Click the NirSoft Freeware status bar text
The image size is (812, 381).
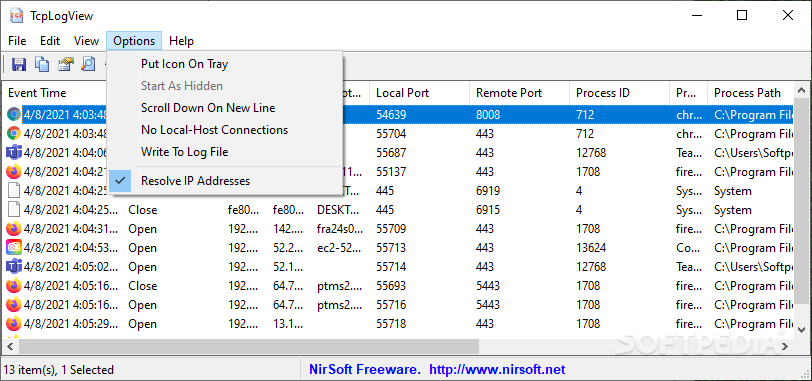(x=365, y=370)
